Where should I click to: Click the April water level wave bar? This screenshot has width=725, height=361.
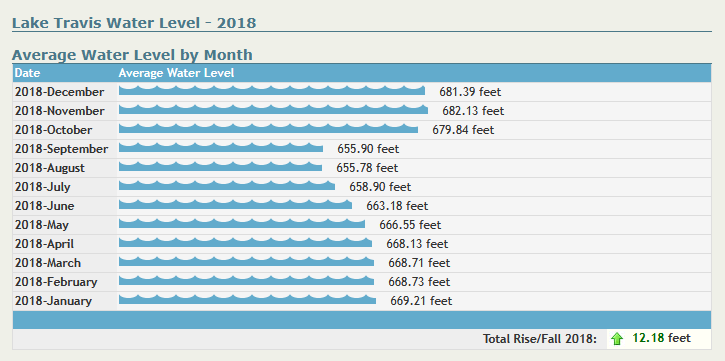tap(246, 242)
